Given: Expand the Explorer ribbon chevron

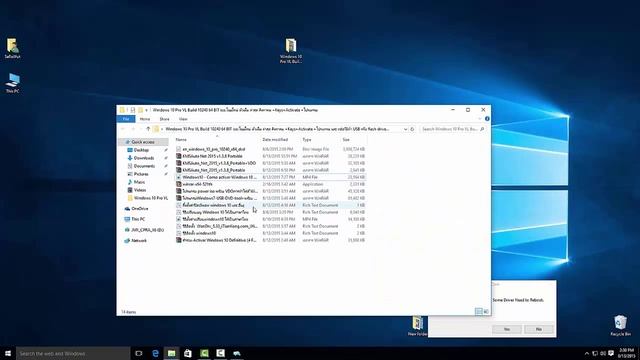Looking at the screenshot, I should click(480, 119).
